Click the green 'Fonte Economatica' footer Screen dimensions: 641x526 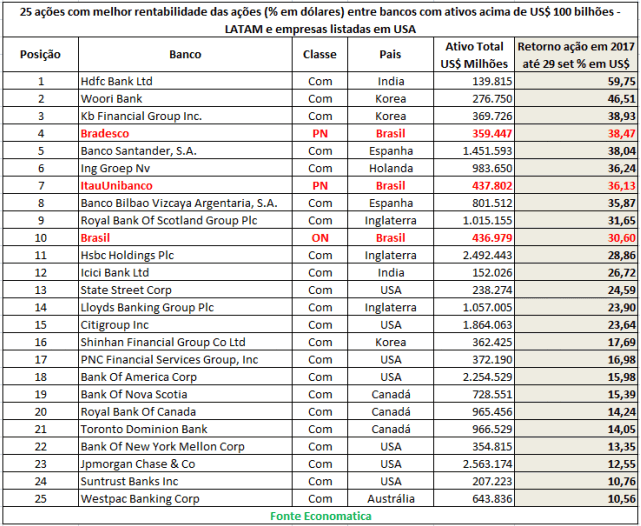click(320, 516)
